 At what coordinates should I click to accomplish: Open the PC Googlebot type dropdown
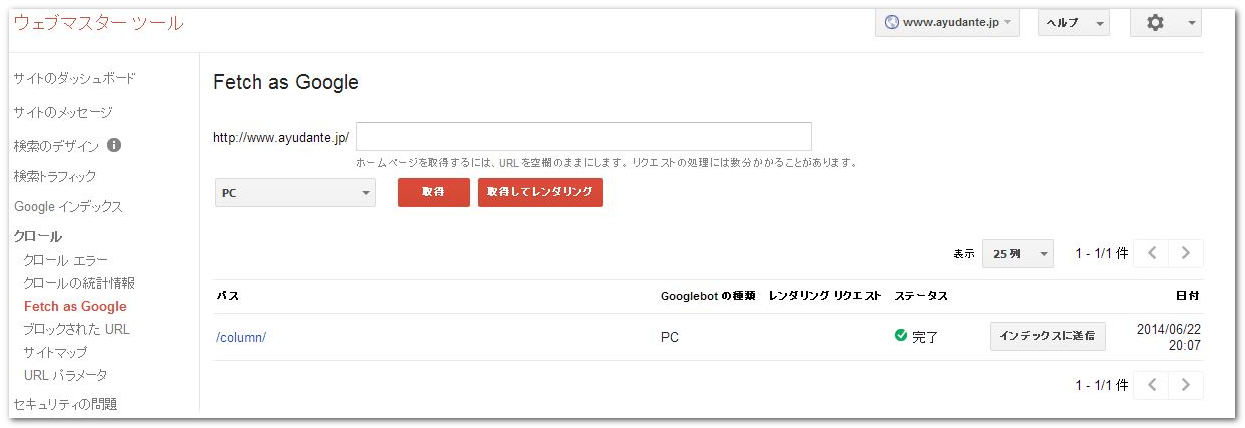[295, 193]
